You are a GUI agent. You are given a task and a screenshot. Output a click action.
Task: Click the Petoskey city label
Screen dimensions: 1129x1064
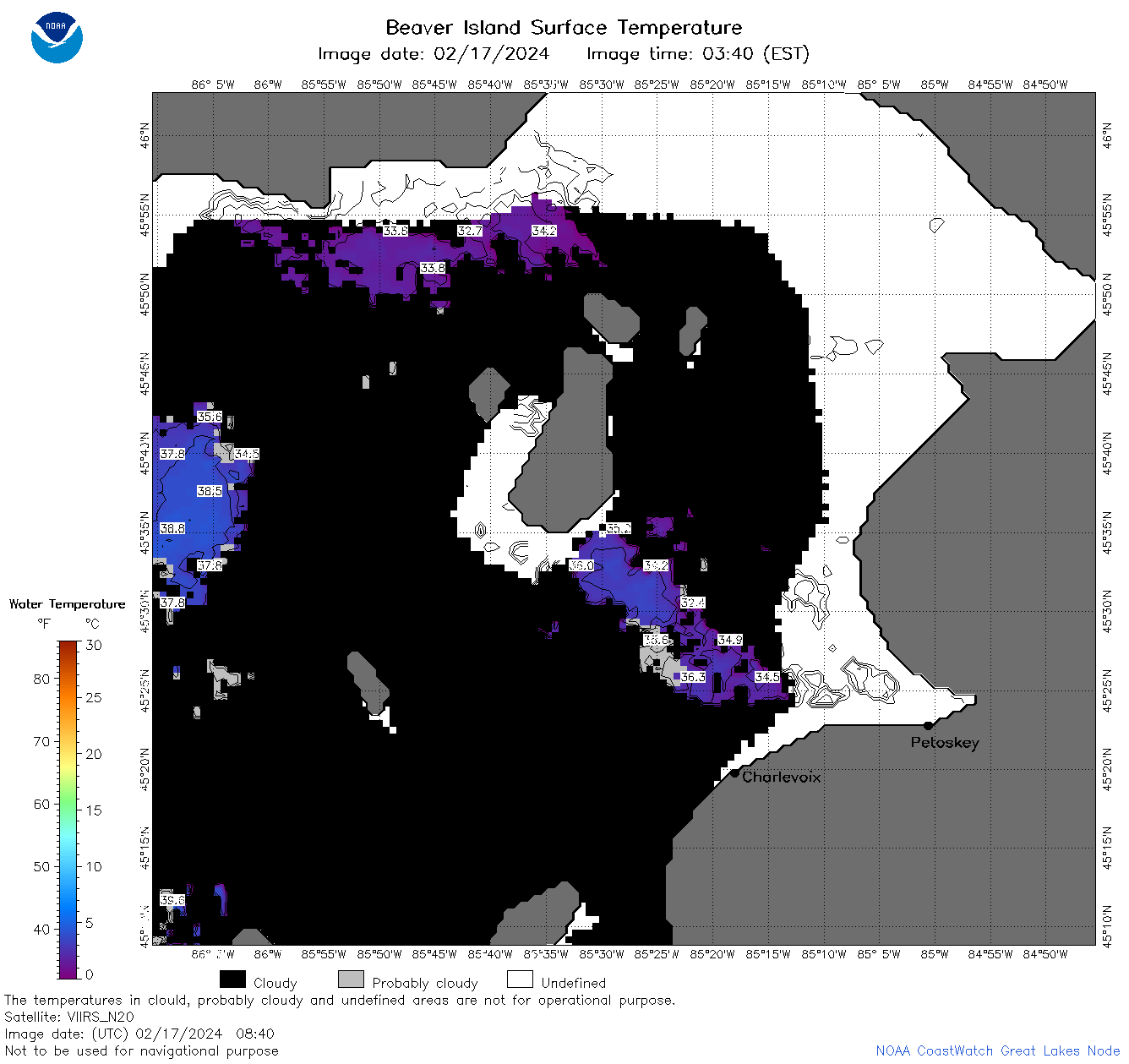click(x=945, y=743)
